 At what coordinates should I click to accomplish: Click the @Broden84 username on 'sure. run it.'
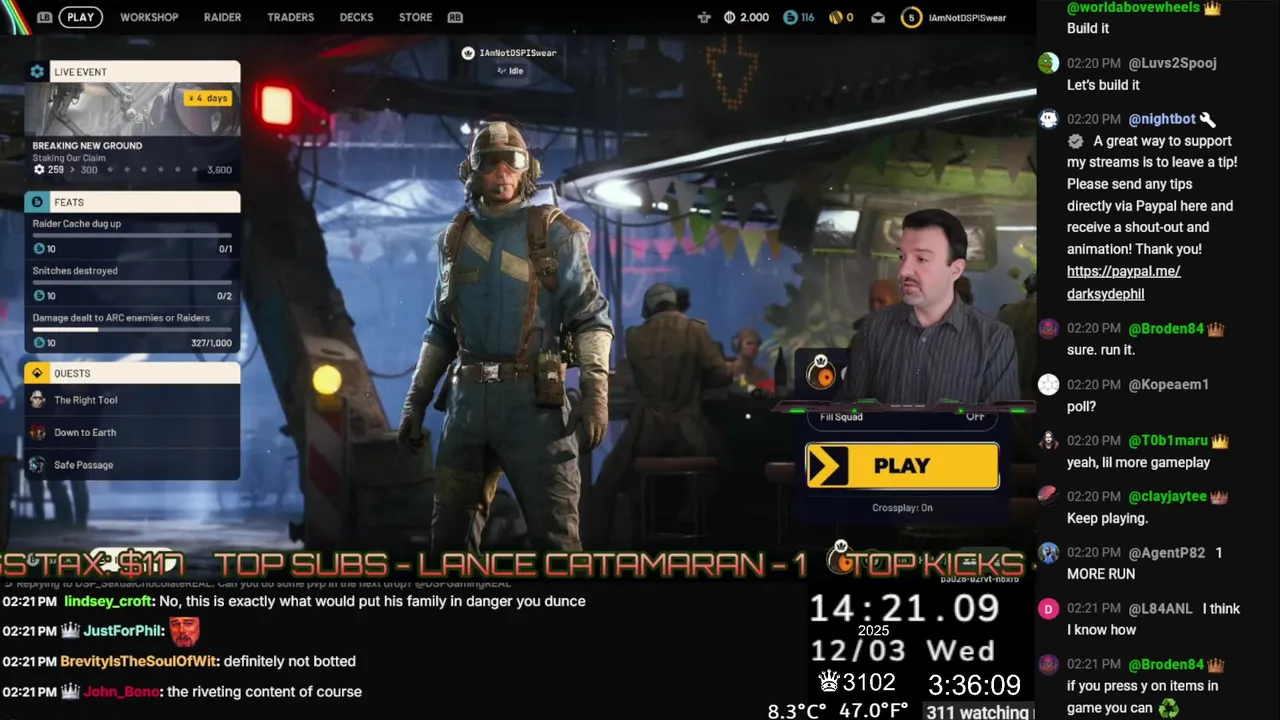pyautogui.click(x=1166, y=328)
